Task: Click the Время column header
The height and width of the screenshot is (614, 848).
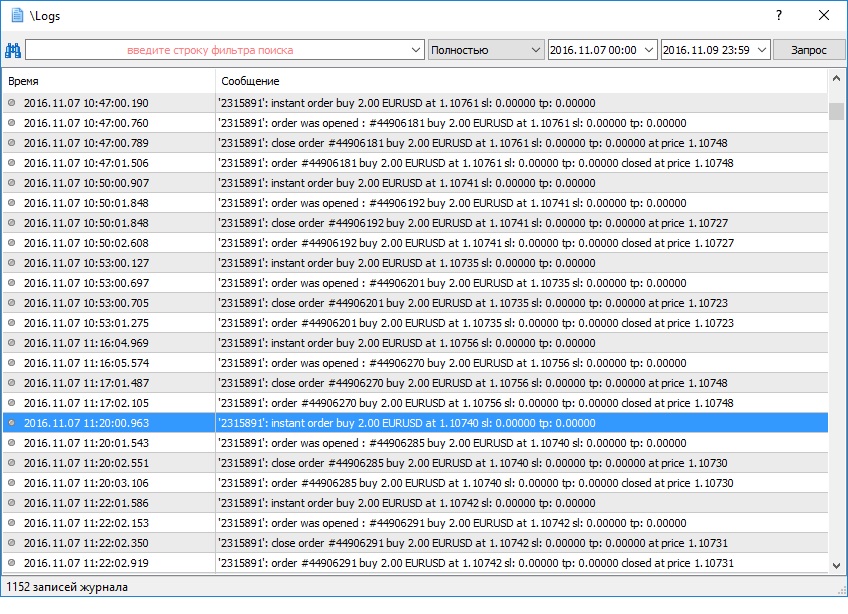Action: 108,81
